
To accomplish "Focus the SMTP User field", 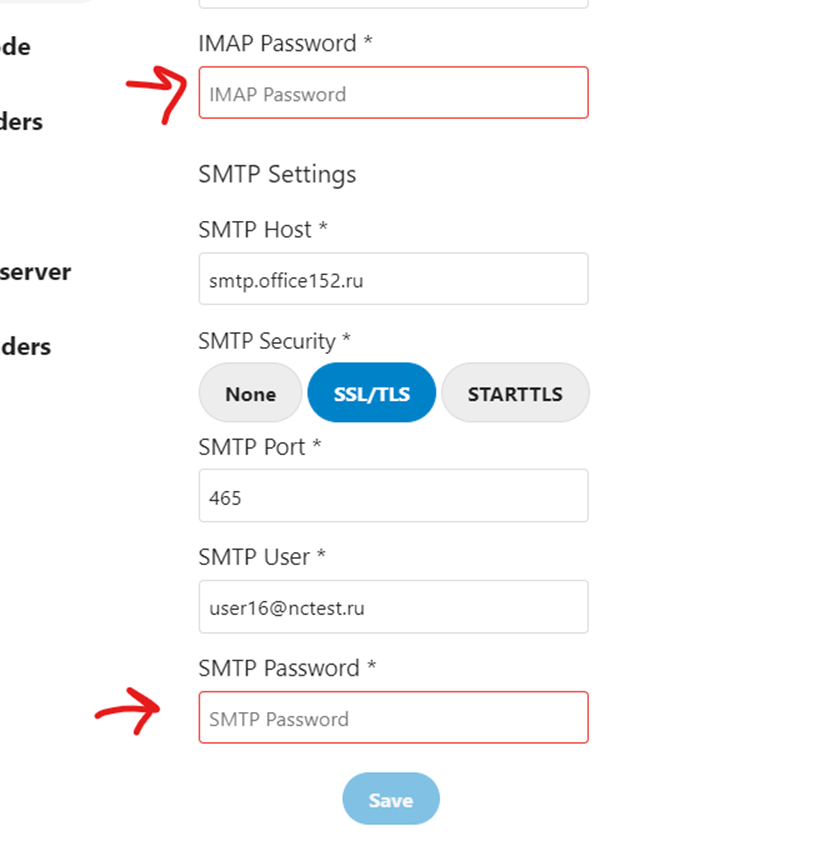I will (393, 607).
